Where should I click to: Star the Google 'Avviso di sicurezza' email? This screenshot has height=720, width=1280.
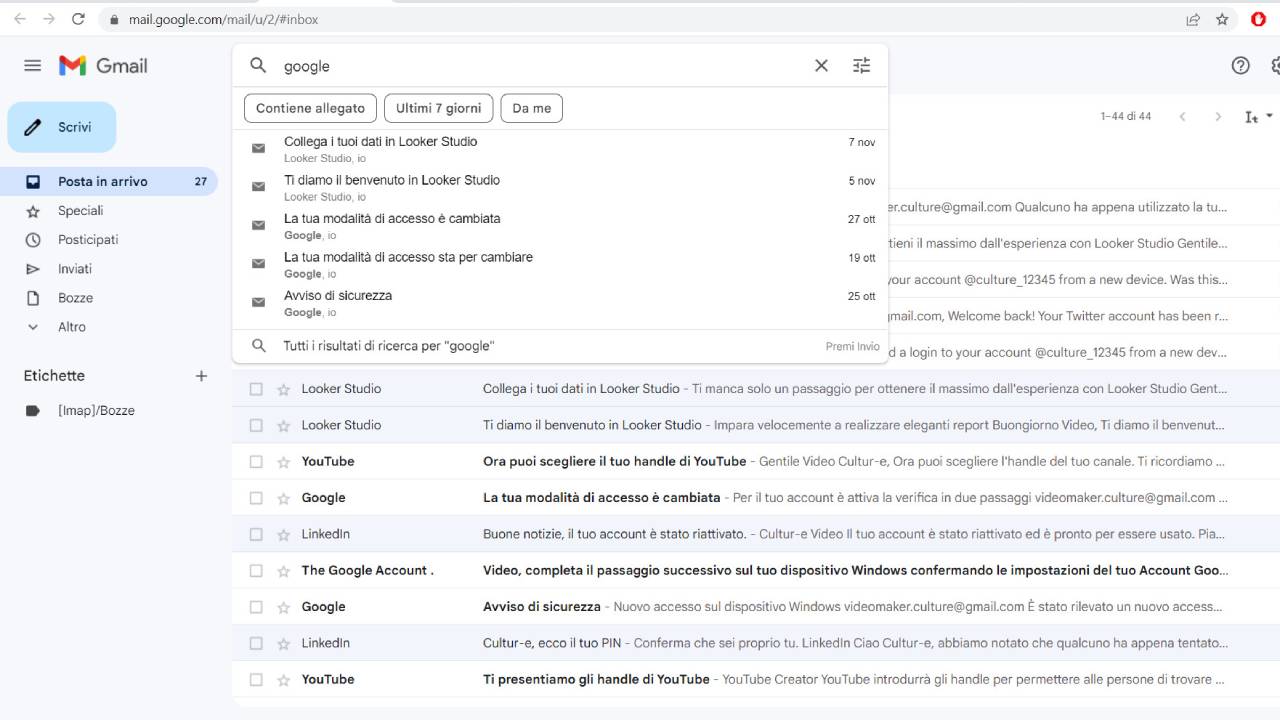(283, 607)
